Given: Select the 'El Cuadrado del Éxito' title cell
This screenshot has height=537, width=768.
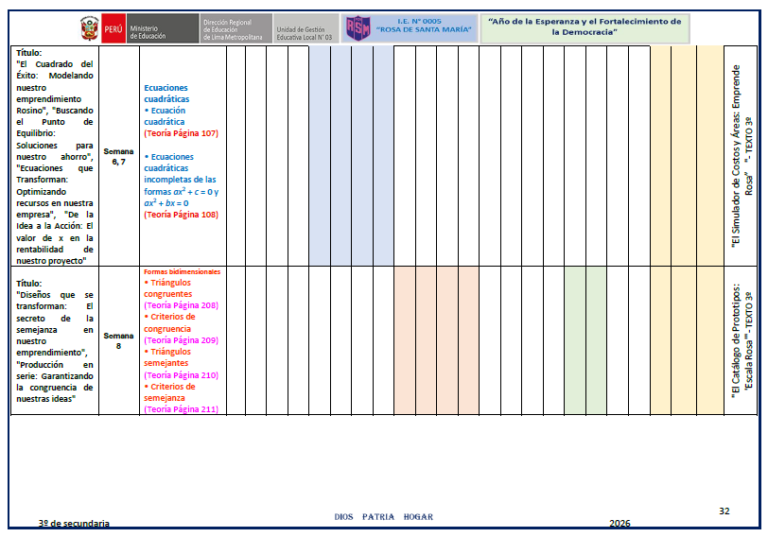Looking at the screenshot, I should (x=54, y=156).
